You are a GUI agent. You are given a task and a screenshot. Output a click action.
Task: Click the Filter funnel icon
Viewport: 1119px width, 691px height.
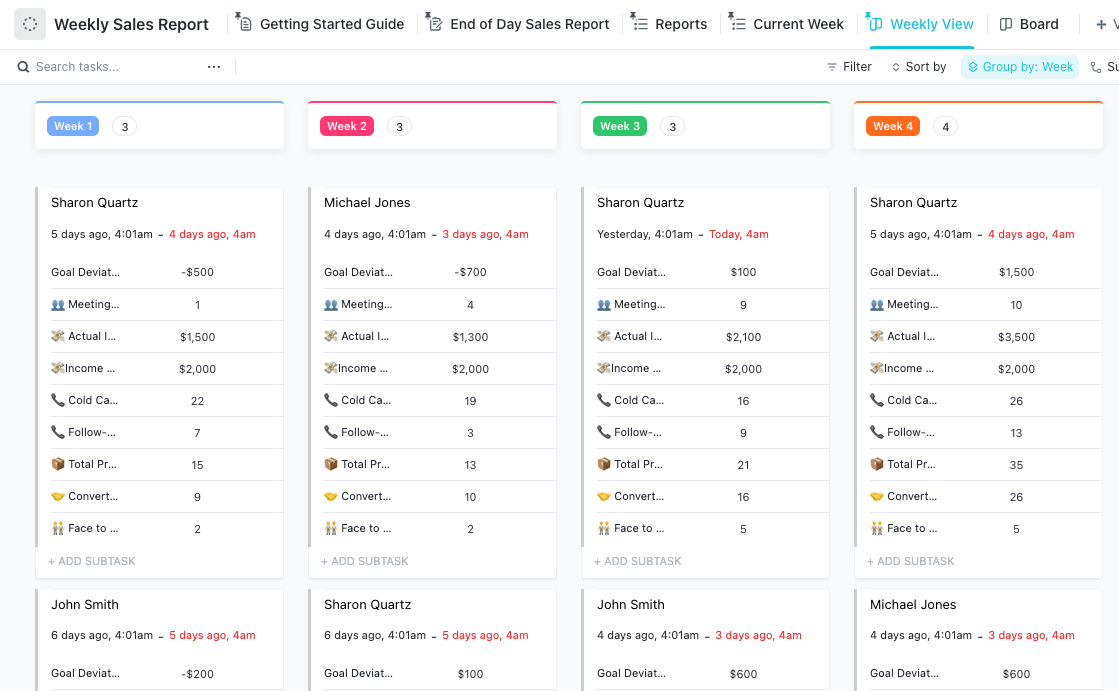(832, 67)
